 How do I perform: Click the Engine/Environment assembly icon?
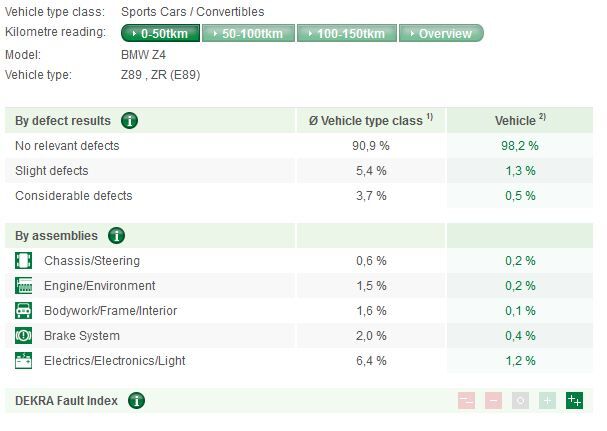24,286
